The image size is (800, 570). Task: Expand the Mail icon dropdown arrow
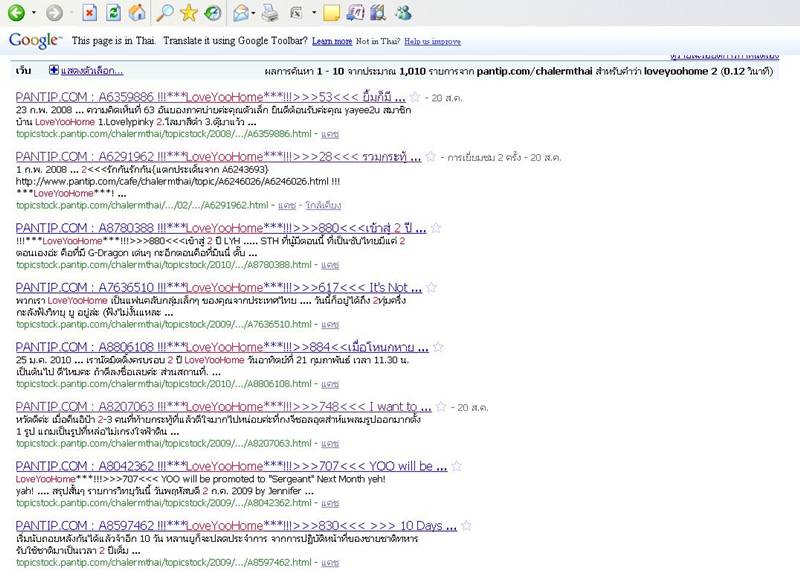point(254,13)
